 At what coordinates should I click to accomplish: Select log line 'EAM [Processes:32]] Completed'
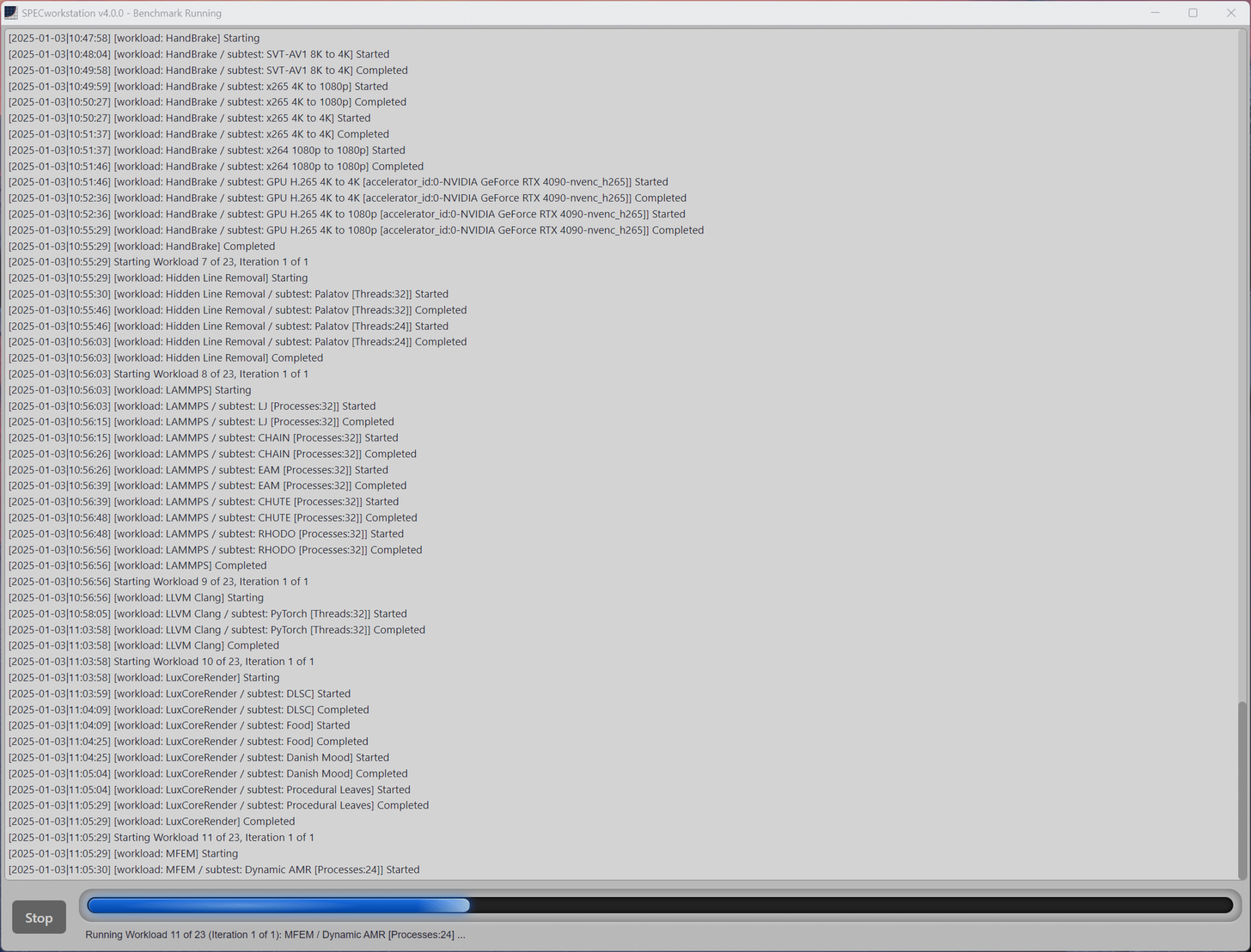point(207,486)
